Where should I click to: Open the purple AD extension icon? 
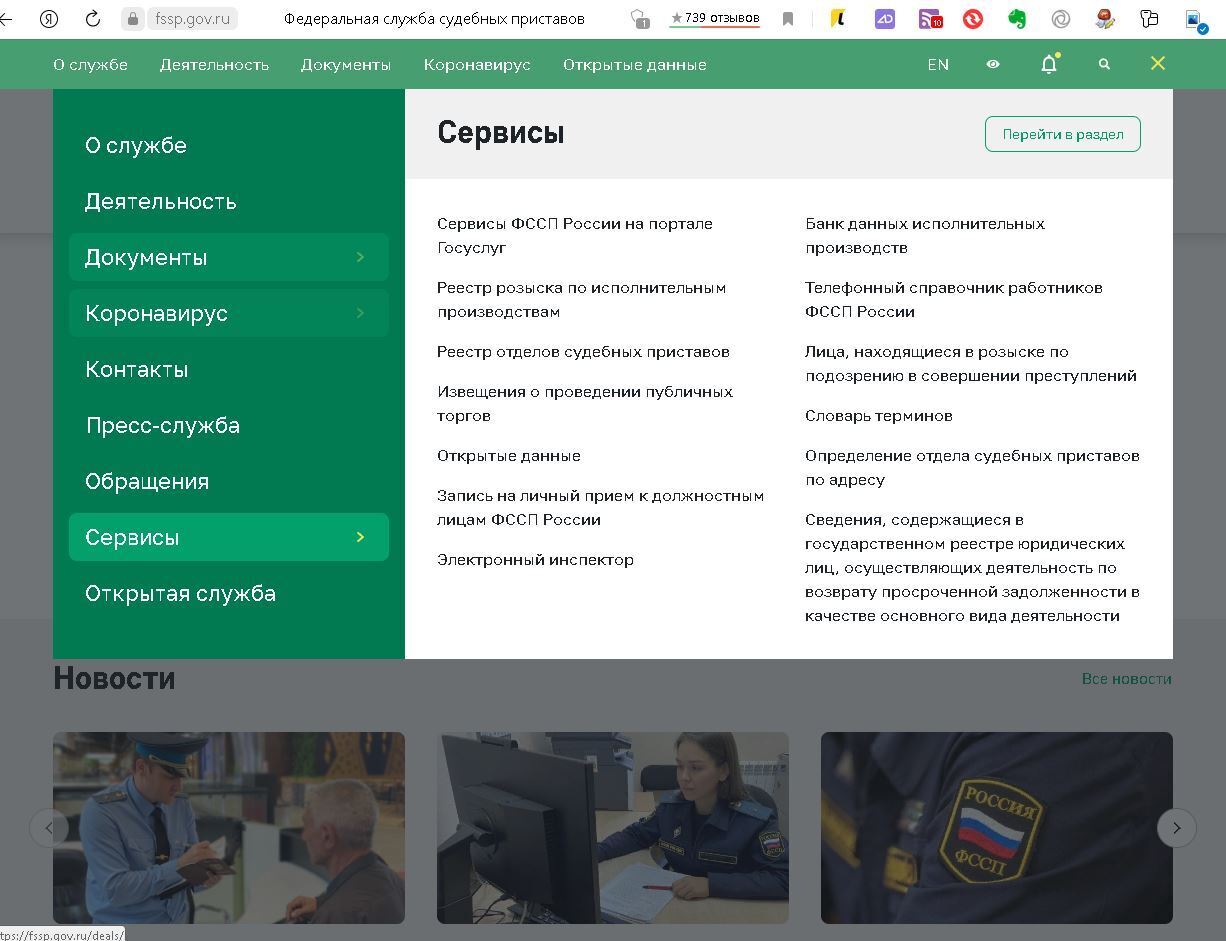[886, 18]
